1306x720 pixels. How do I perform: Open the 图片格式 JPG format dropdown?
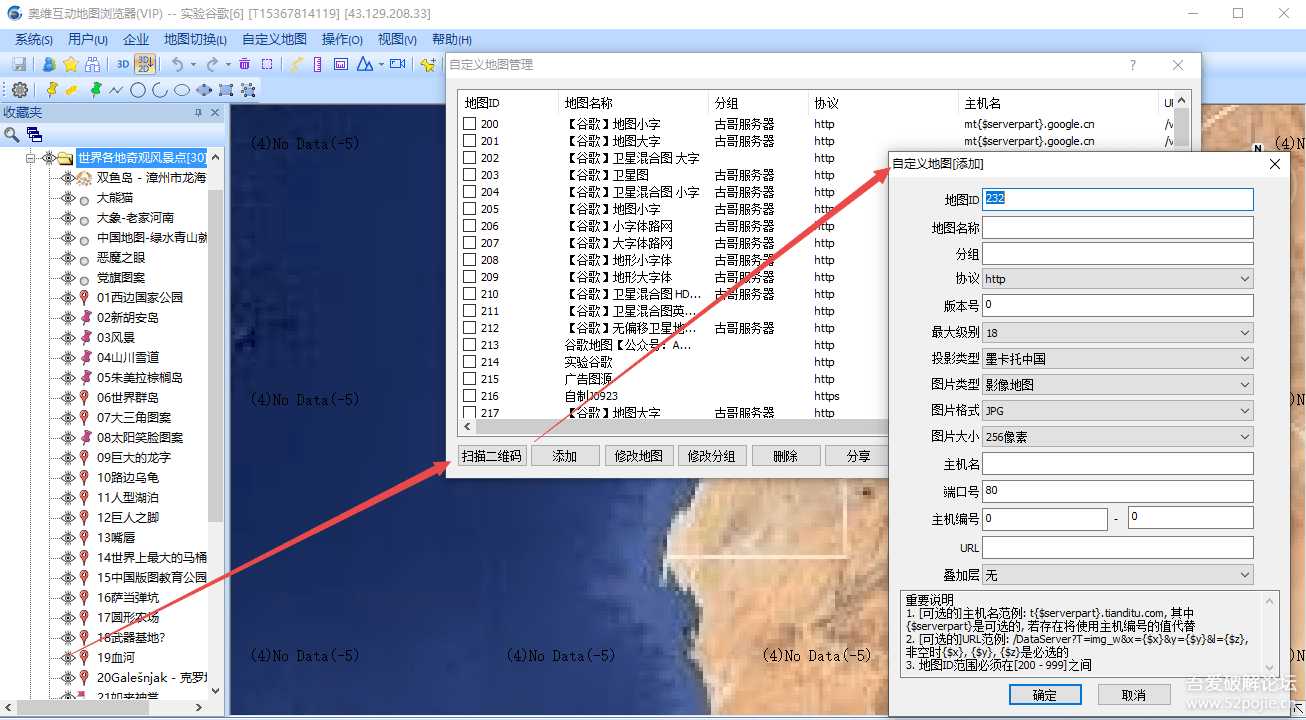point(1244,411)
